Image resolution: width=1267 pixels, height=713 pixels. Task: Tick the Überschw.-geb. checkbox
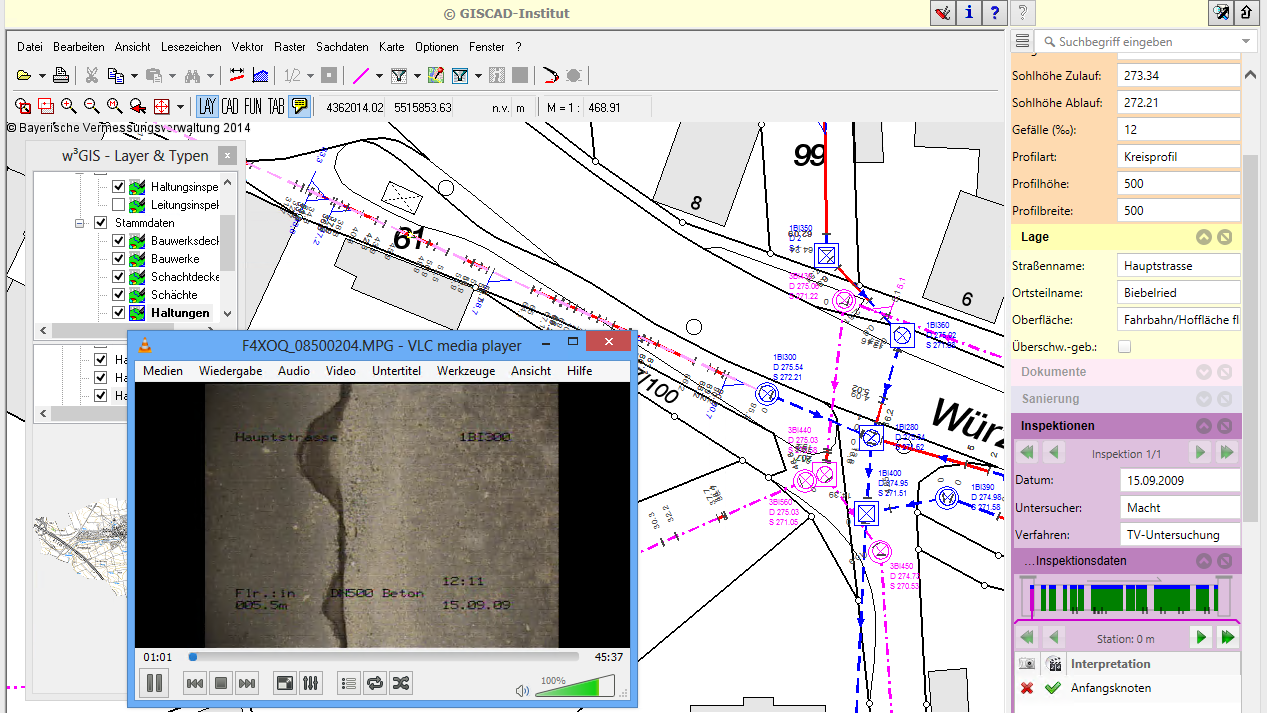pyautogui.click(x=1125, y=347)
